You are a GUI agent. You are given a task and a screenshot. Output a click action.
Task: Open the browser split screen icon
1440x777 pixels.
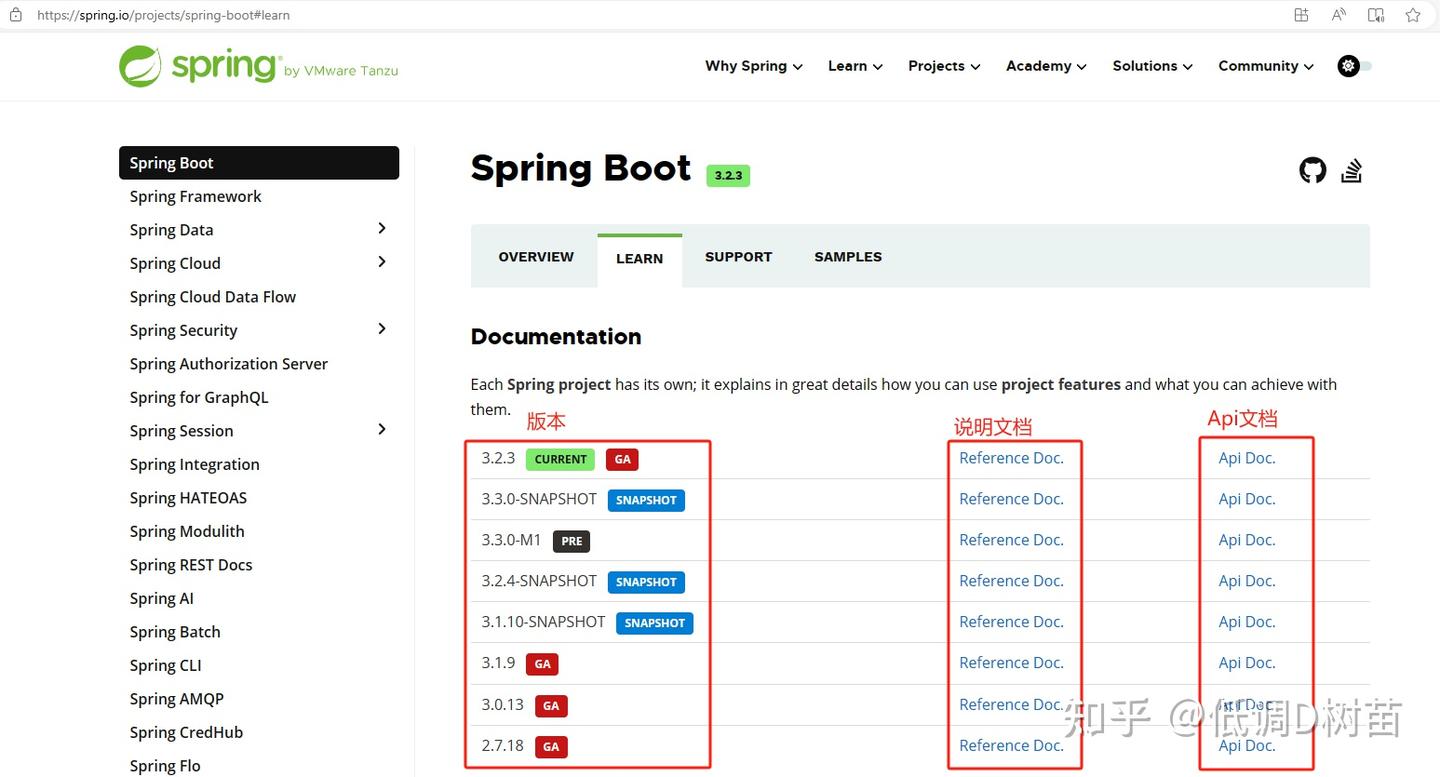tap(1300, 15)
